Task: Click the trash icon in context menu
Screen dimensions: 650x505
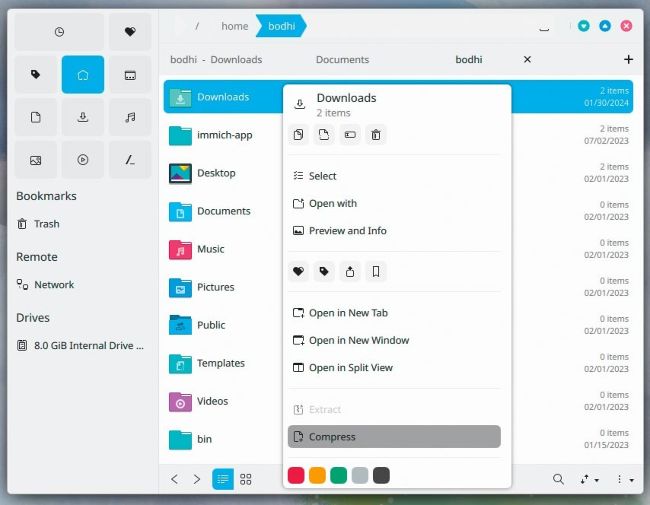Action: pos(375,135)
